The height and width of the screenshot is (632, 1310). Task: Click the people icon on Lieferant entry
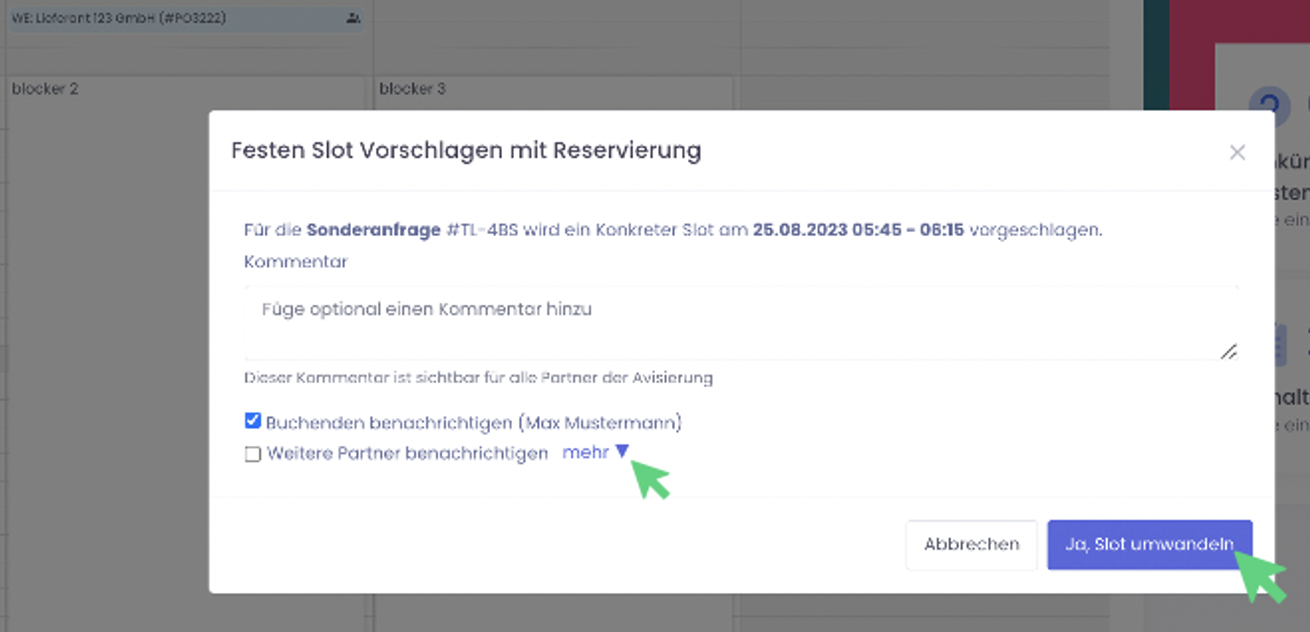352,18
